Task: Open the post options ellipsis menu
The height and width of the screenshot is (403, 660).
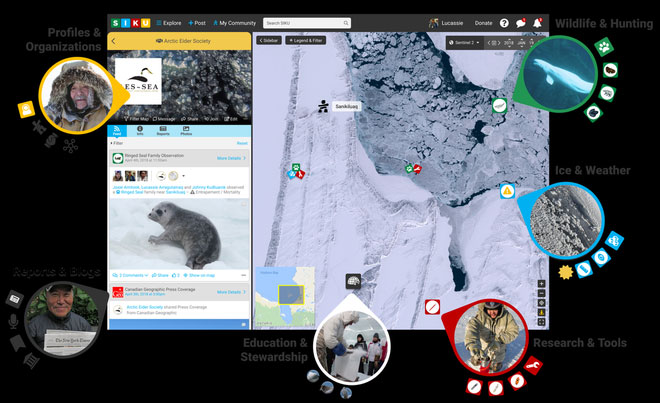Action: point(243,275)
